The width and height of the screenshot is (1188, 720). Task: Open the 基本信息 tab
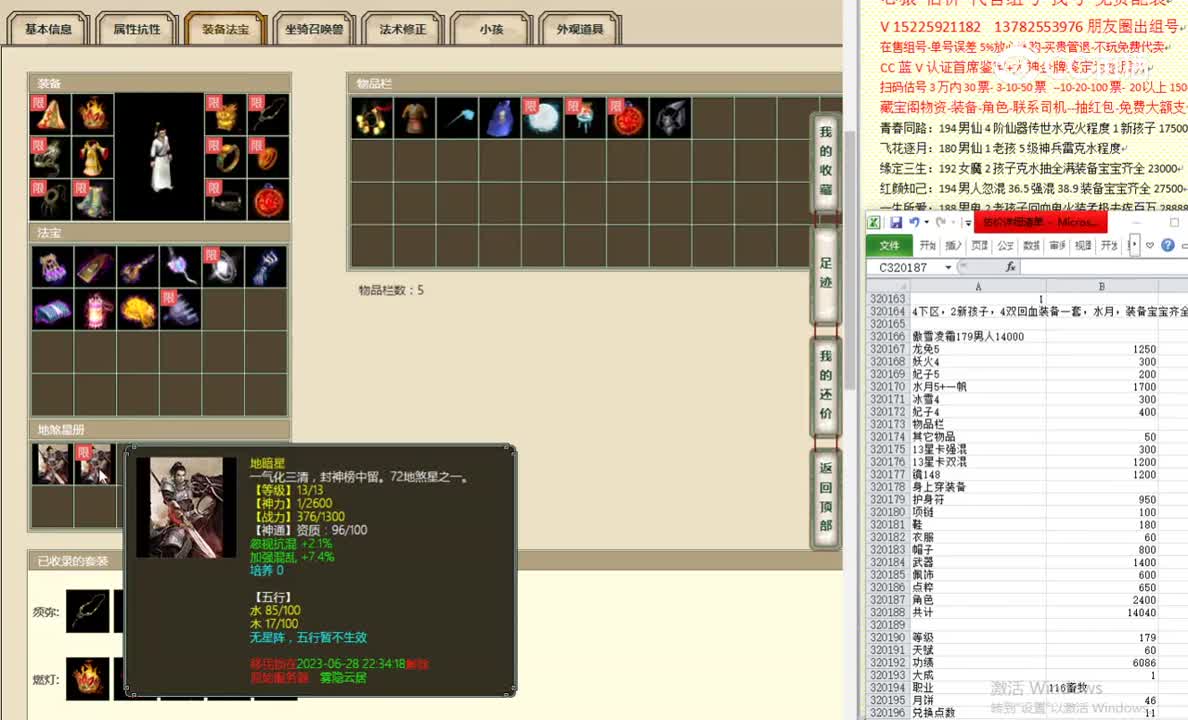pos(48,29)
